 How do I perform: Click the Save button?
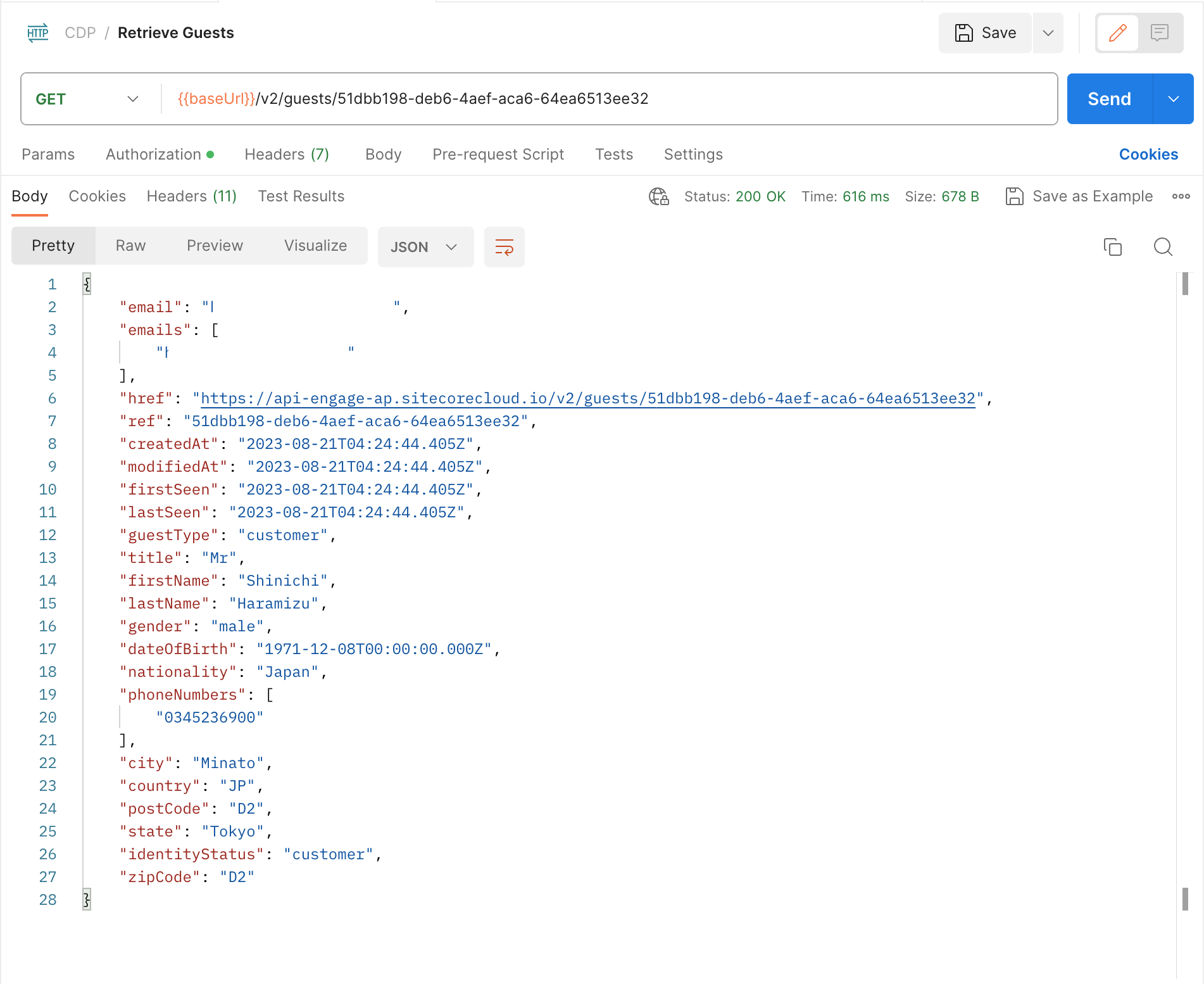tap(985, 33)
